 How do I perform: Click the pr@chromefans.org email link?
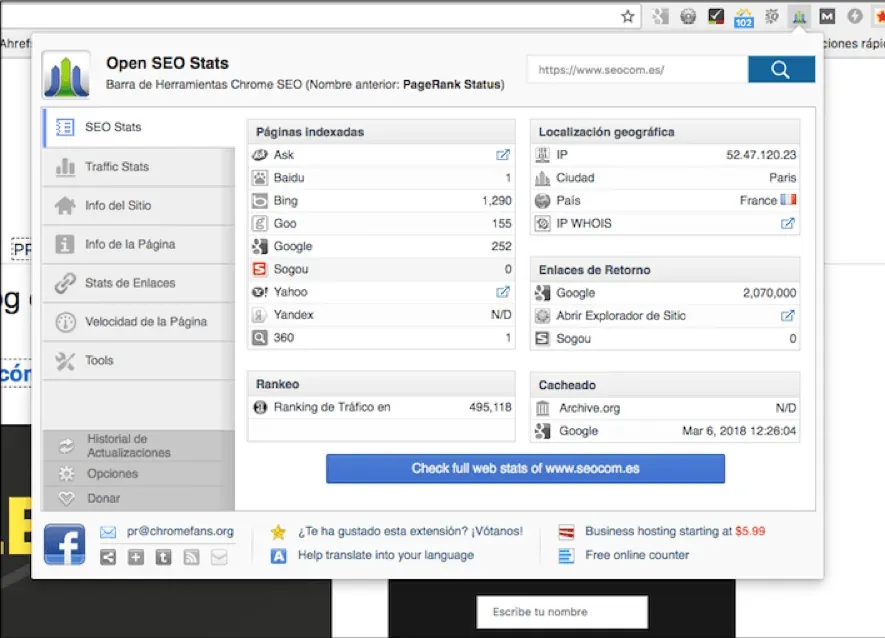[x=180, y=531]
